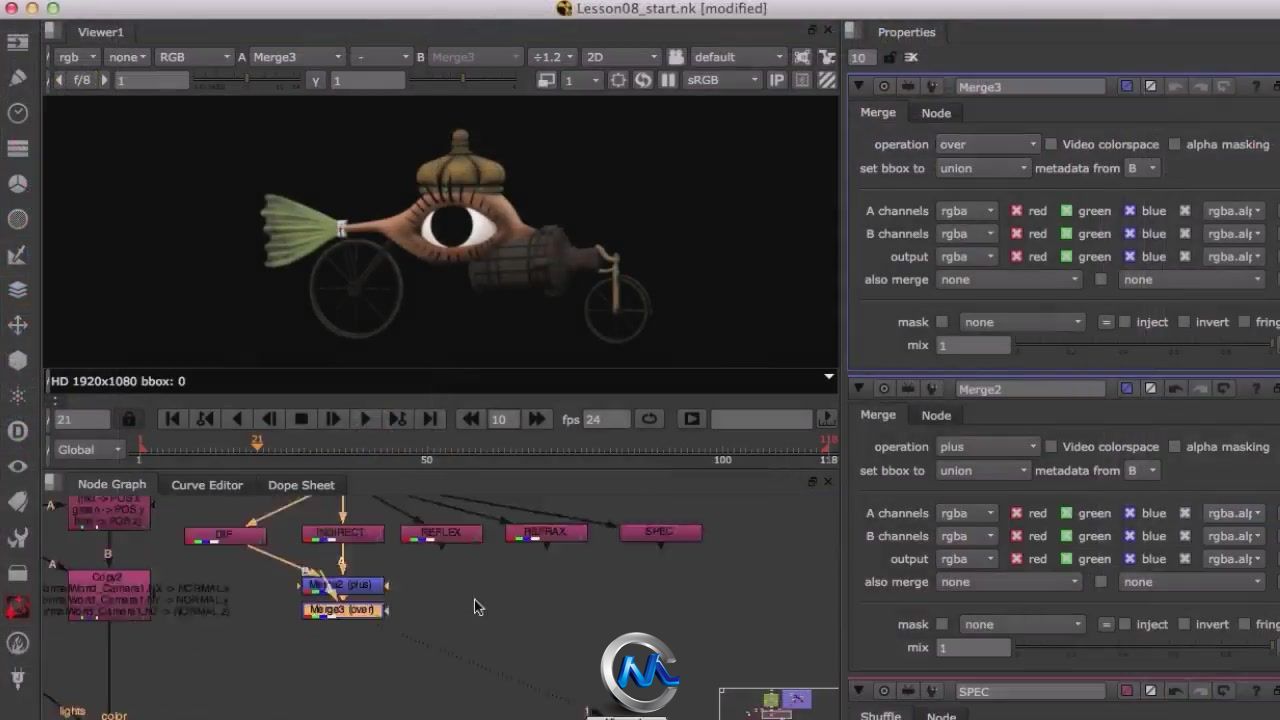This screenshot has width=1280, height=720.
Task: Open the Time nodes clock icon
Action: (x=17, y=113)
